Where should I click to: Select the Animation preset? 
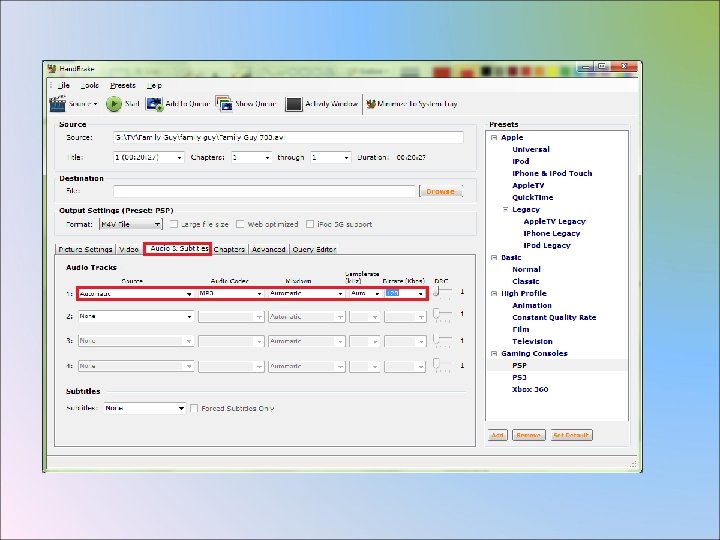pyautogui.click(x=532, y=305)
